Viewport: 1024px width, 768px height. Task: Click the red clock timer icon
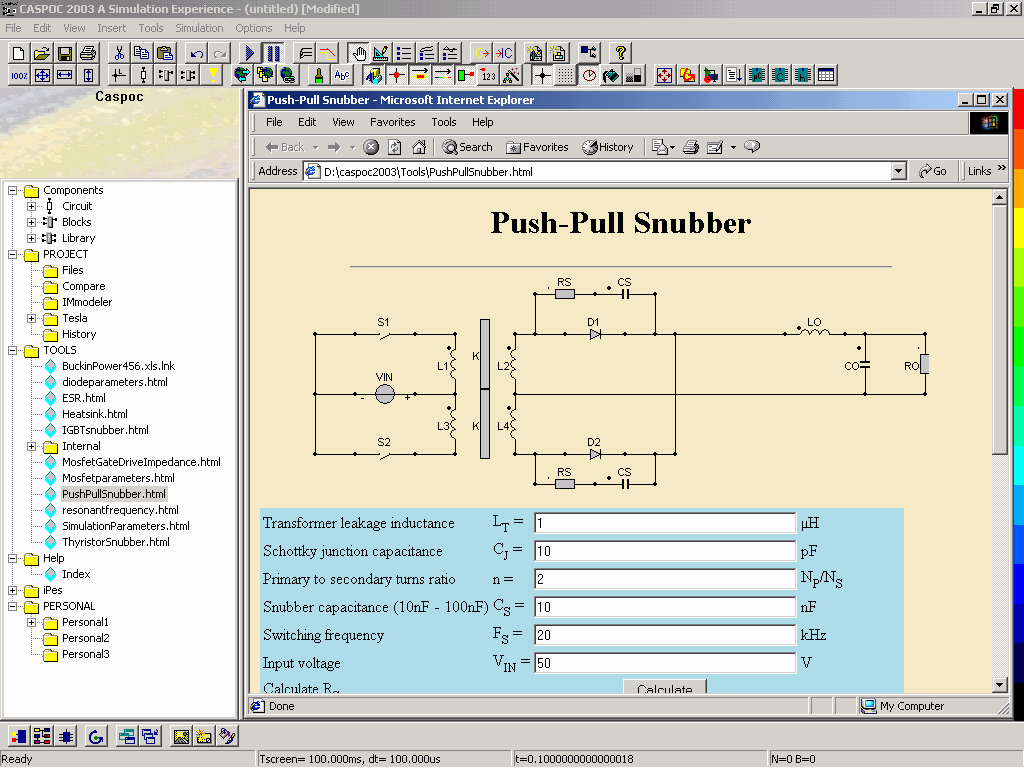point(589,75)
